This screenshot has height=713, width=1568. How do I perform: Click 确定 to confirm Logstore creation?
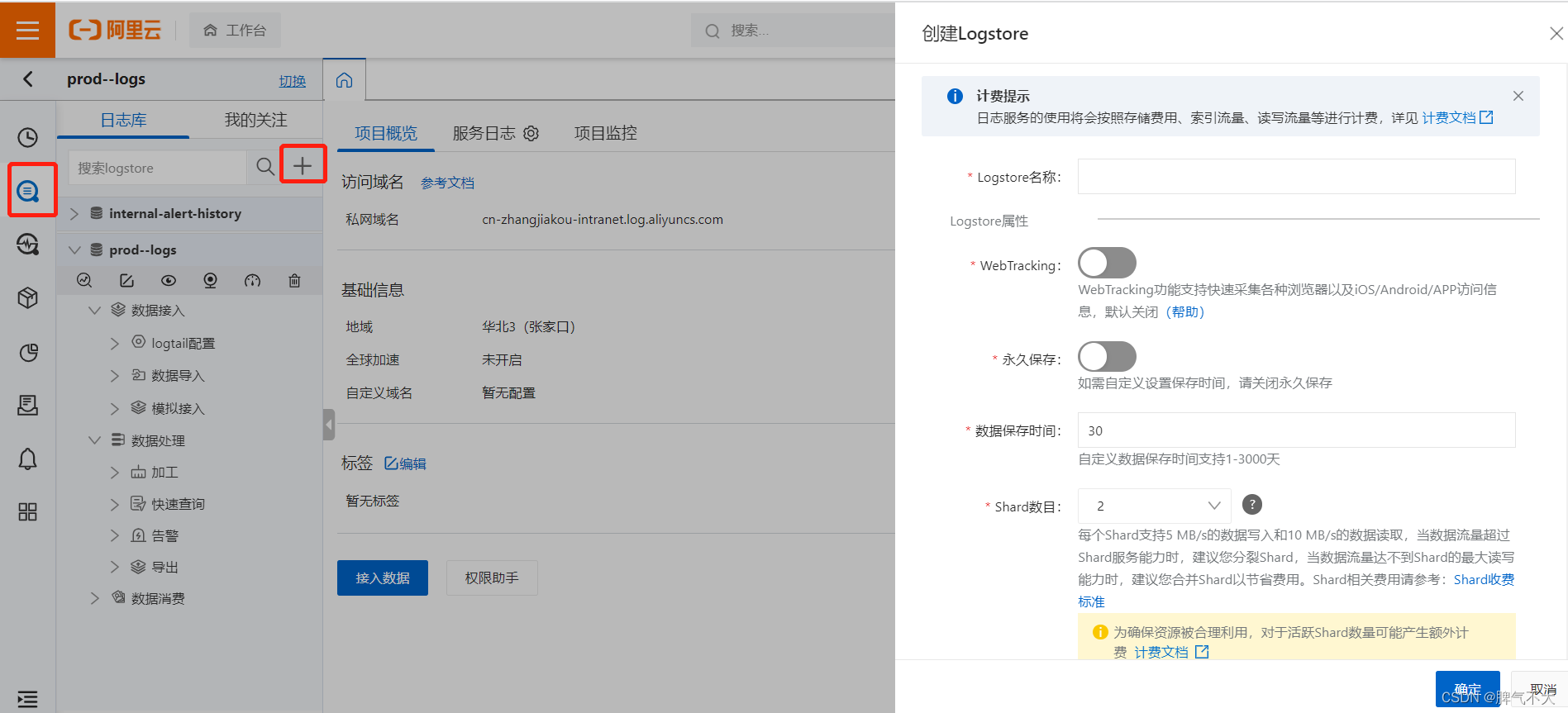[1467, 689]
